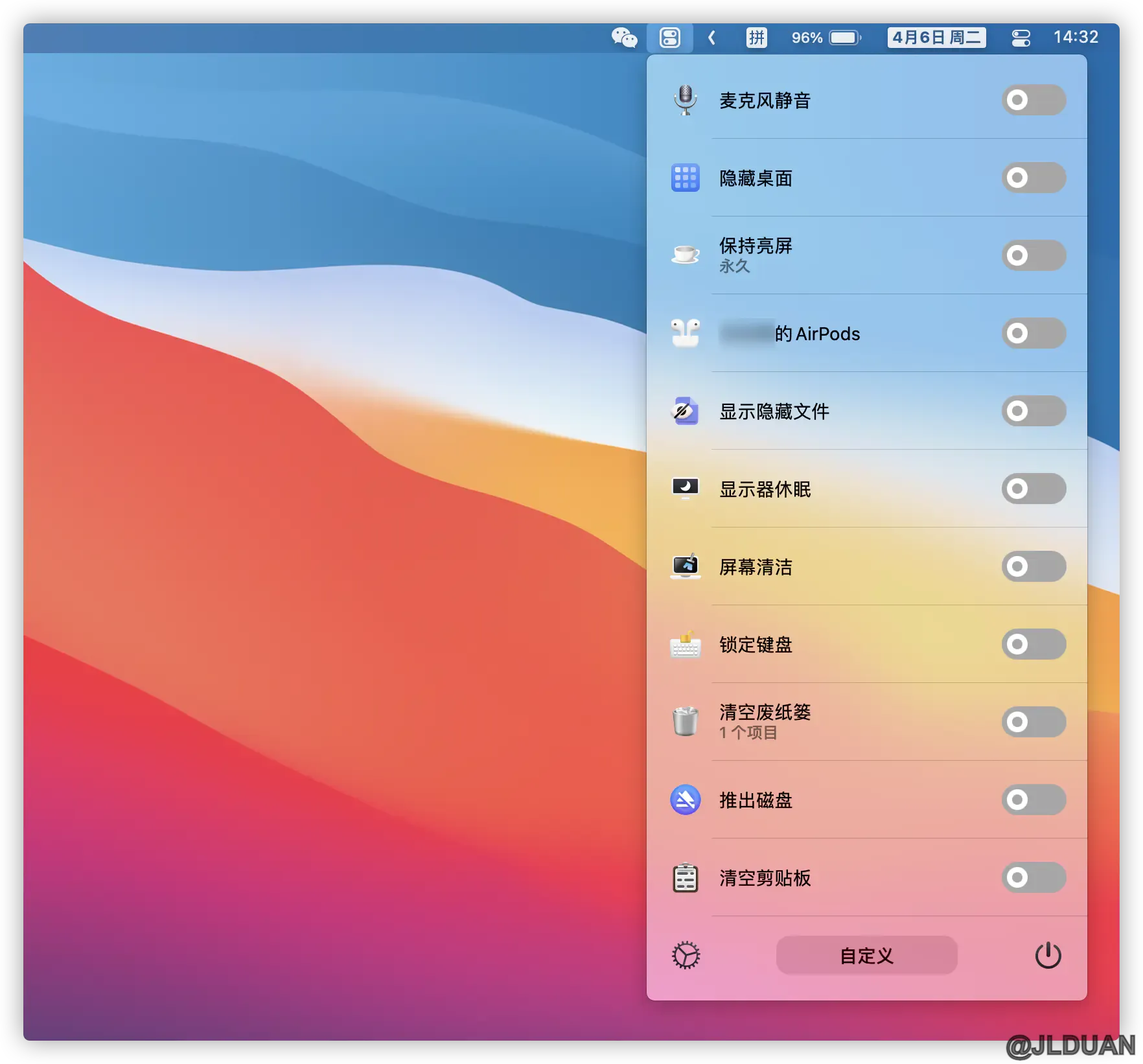Collapse menu bar icons with left chevron
This screenshot has height=1064, width=1143.
(x=711, y=38)
